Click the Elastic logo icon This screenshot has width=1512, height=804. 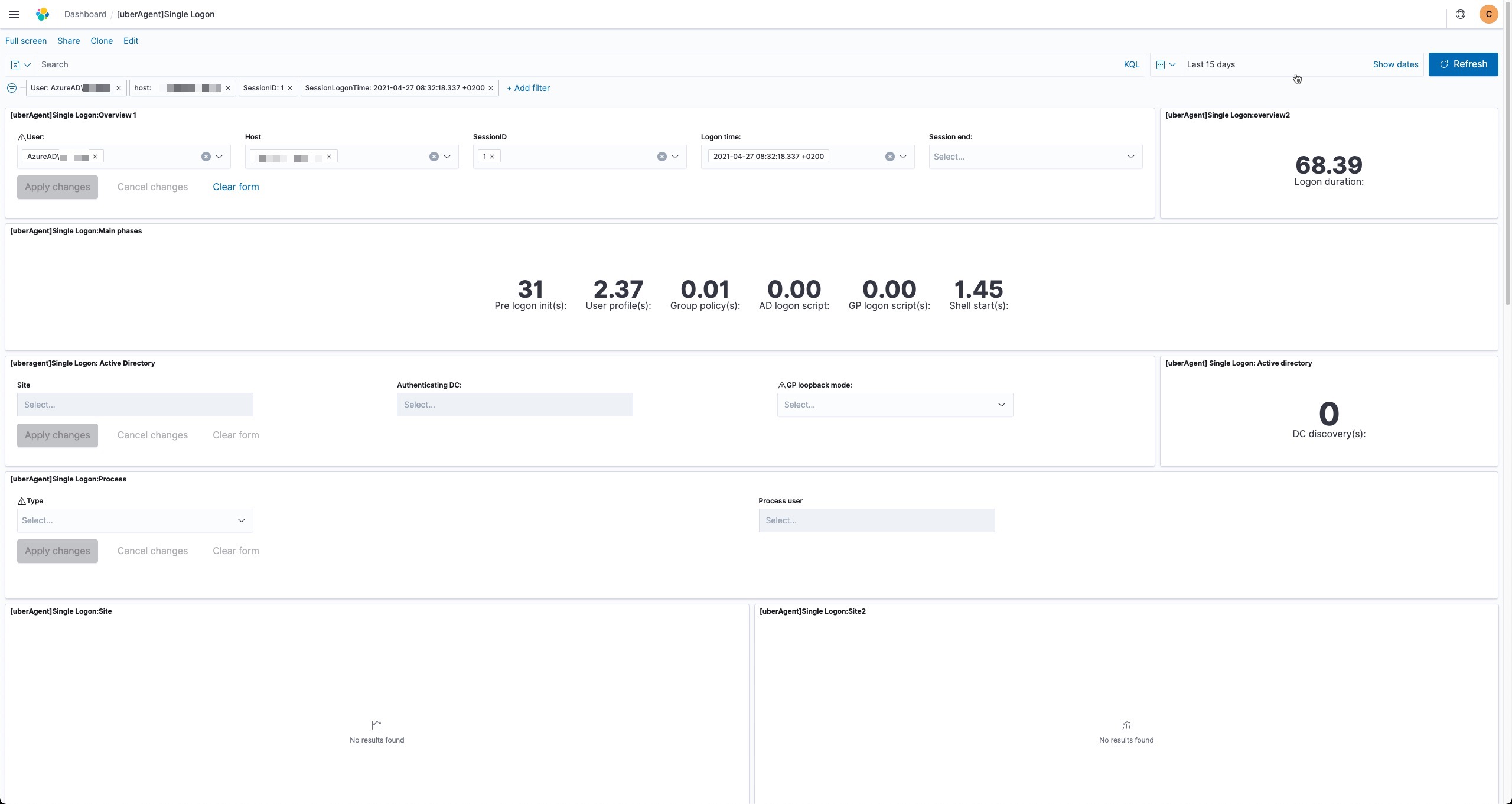tap(43, 14)
